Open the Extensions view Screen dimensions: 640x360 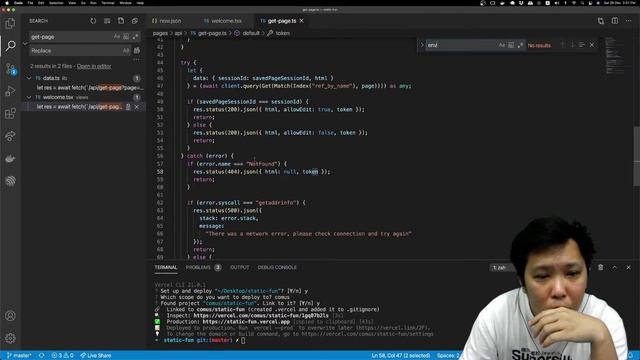point(10,113)
